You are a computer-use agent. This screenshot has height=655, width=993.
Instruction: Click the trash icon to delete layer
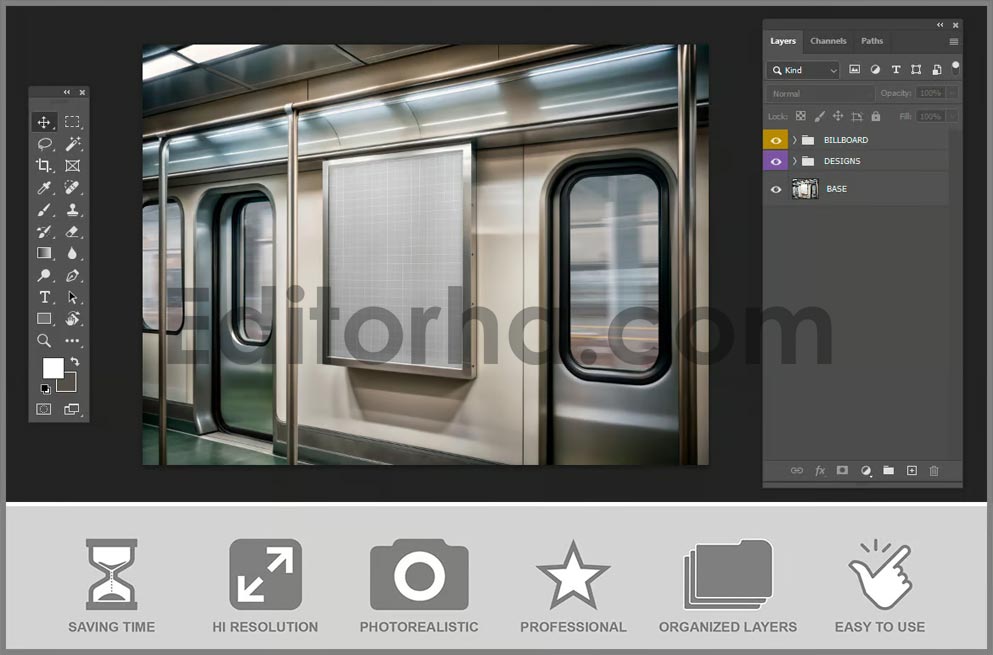click(x=934, y=470)
